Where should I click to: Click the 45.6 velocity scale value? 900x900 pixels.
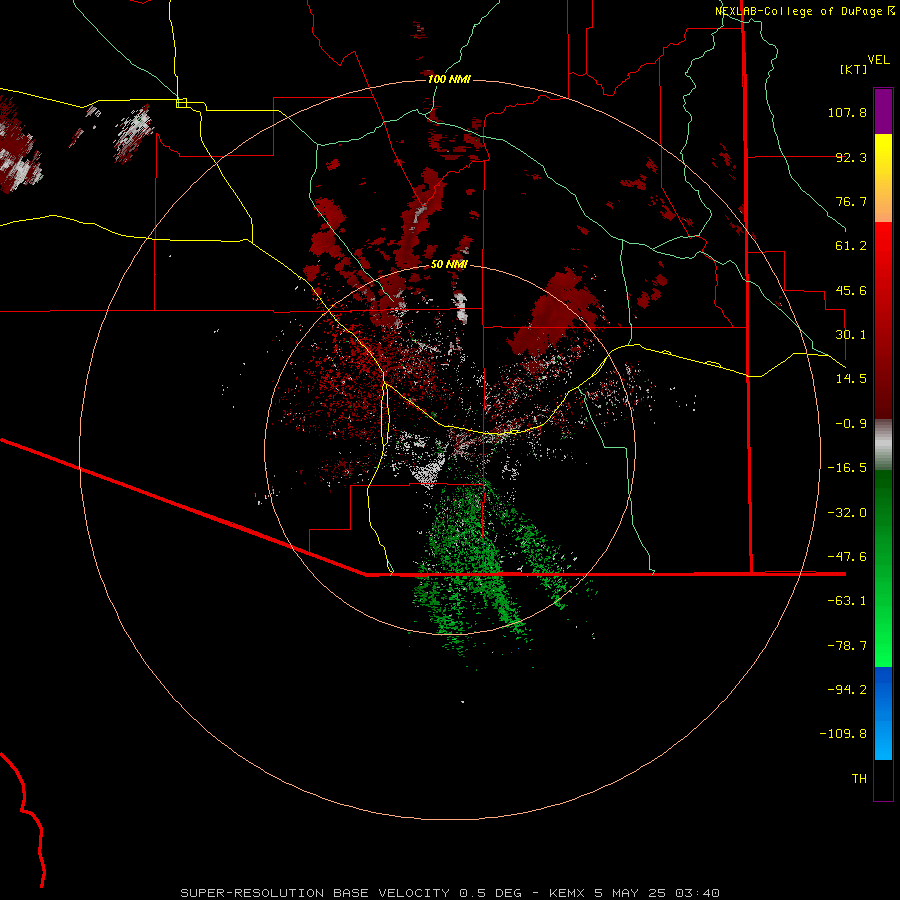(x=851, y=290)
